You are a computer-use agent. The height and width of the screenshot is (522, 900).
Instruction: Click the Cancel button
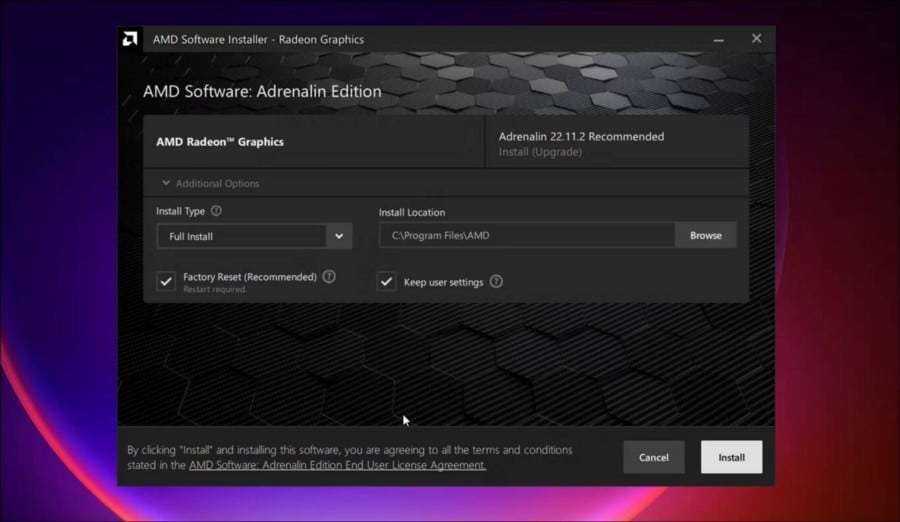653,457
